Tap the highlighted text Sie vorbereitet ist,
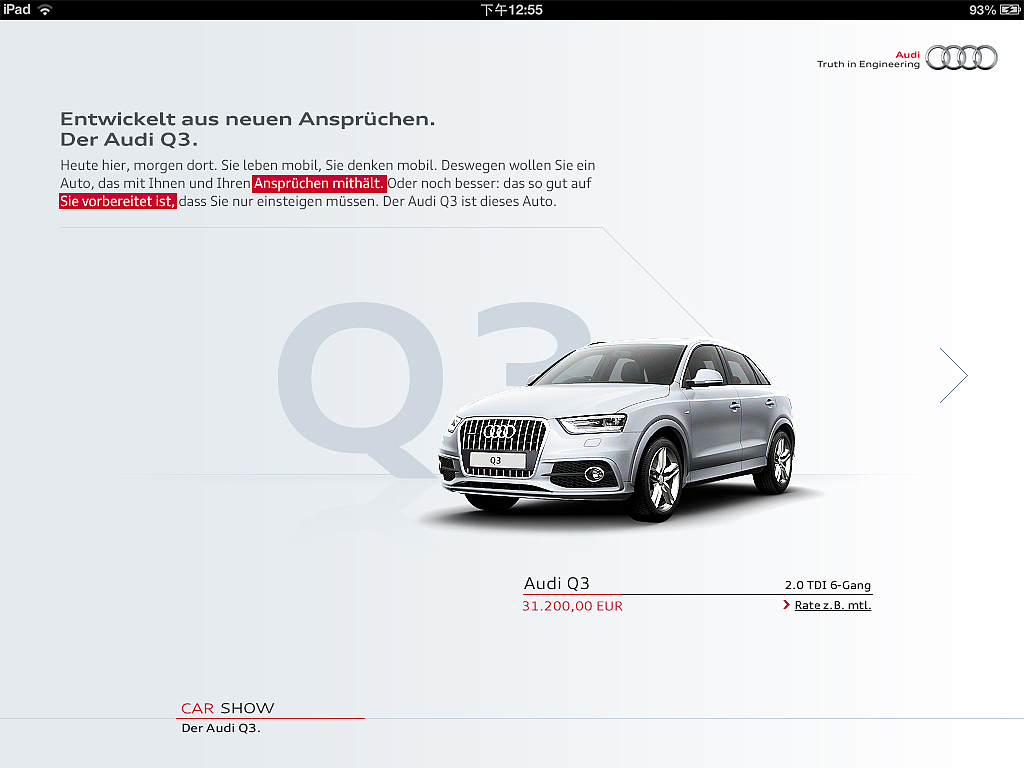 click(117, 201)
